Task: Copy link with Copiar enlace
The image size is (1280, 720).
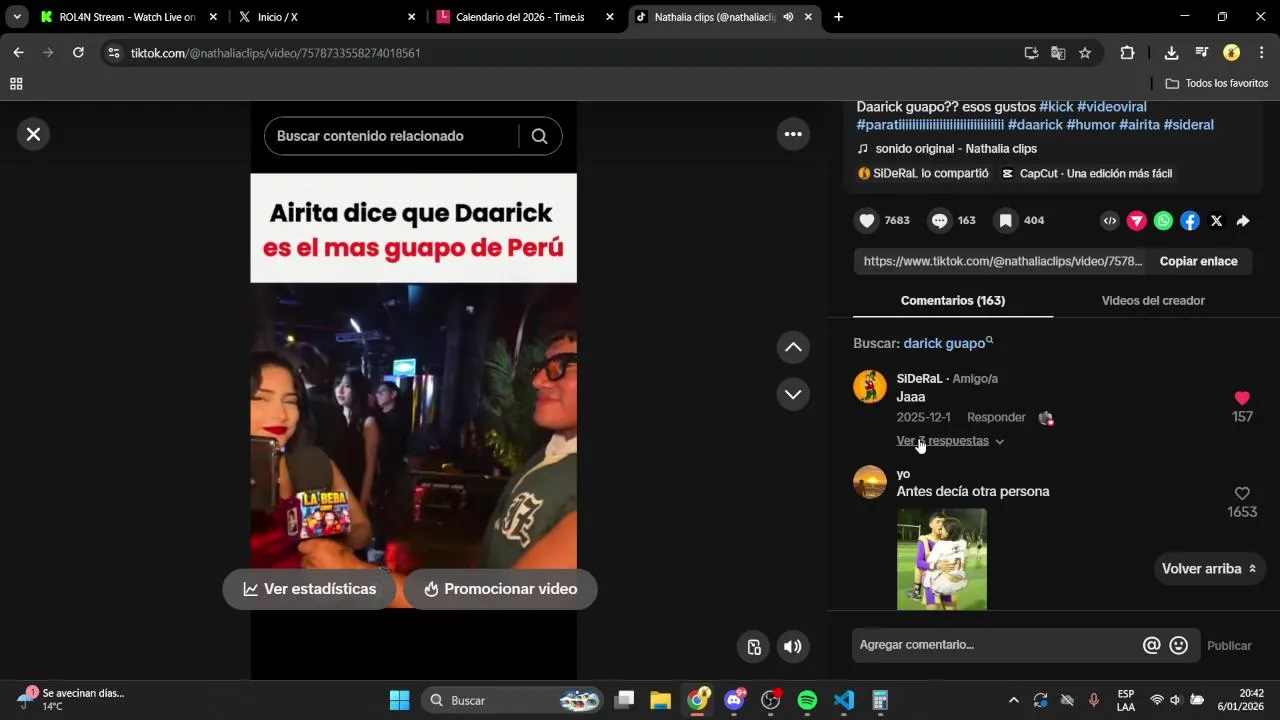Action: [x=1198, y=261]
